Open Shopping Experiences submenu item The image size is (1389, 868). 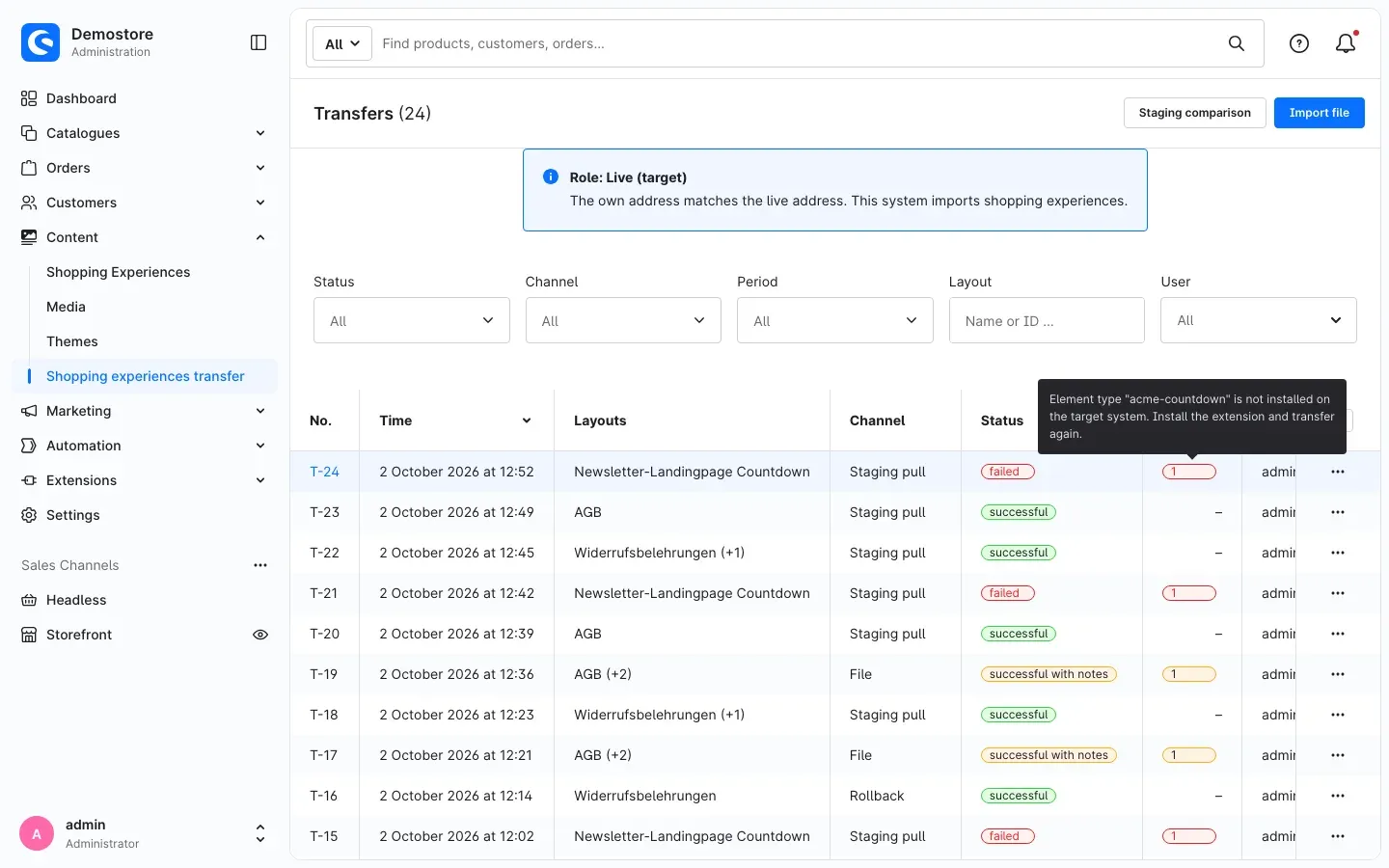pyautogui.click(x=119, y=272)
